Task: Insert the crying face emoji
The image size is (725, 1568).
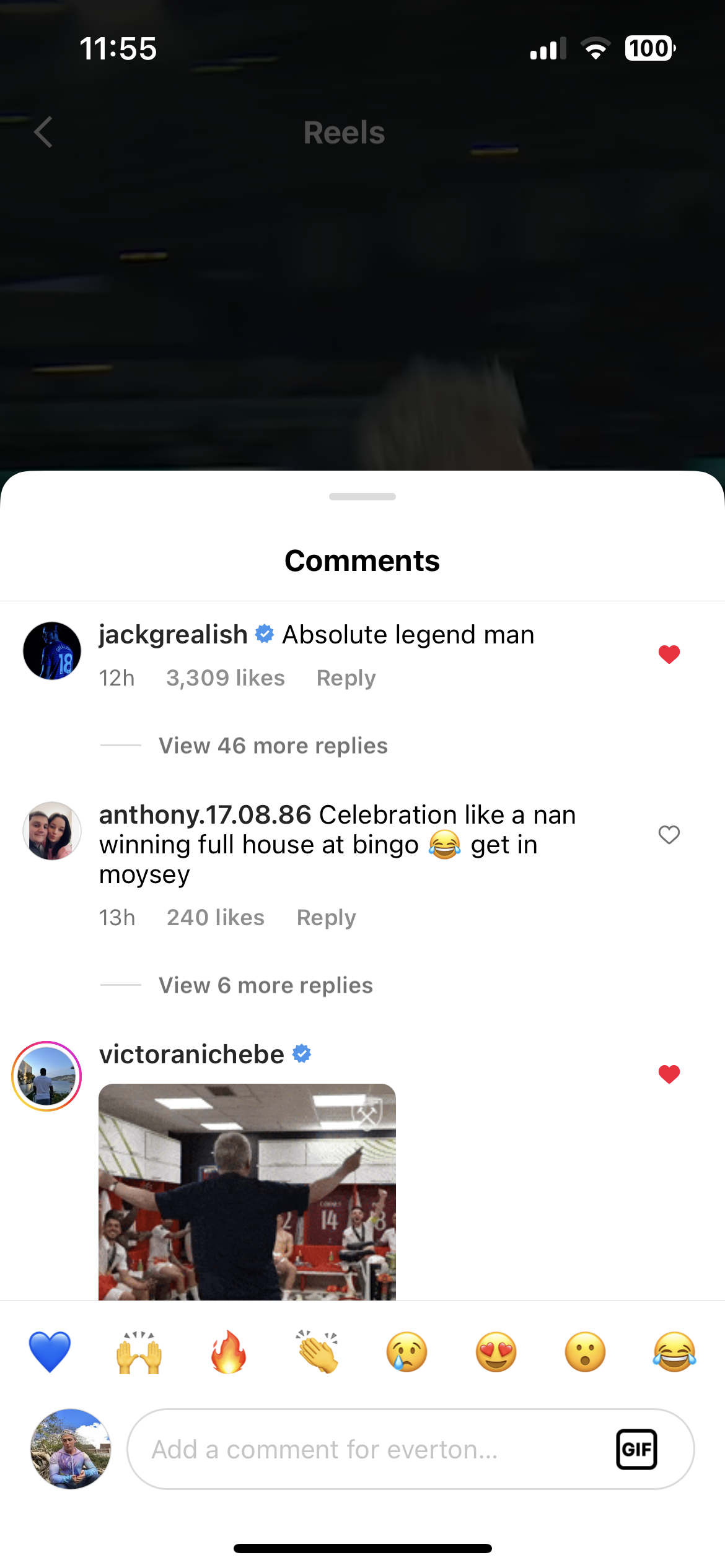Action: pyautogui.click(x=407, y=1351)
